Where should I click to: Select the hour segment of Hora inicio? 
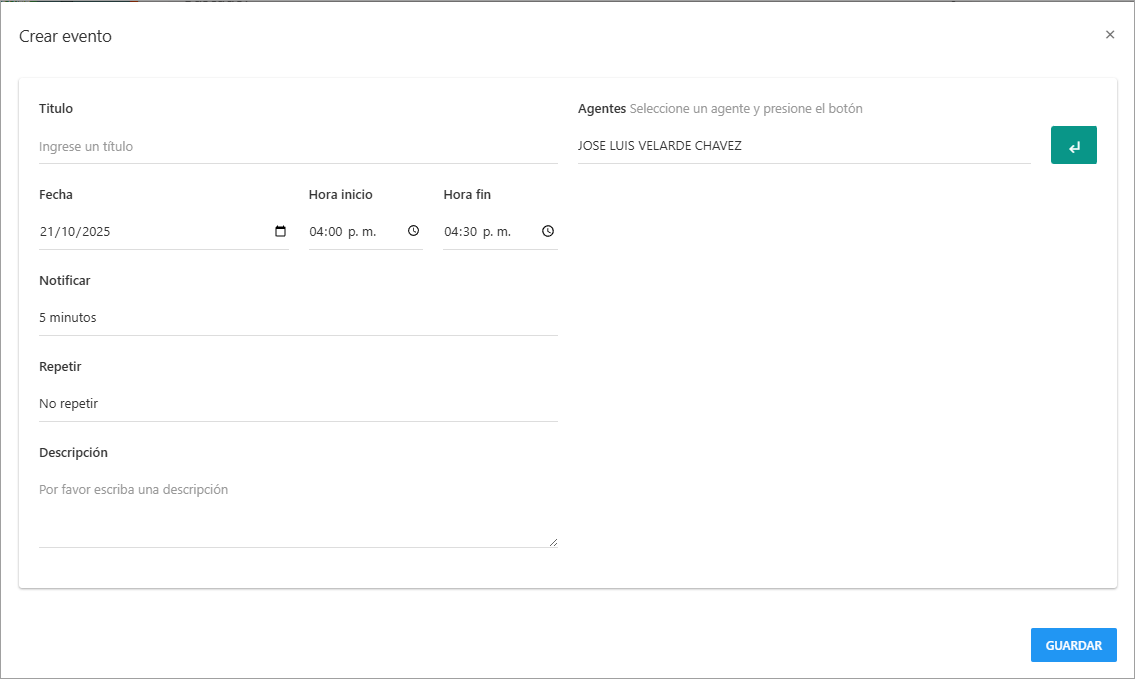317,232
